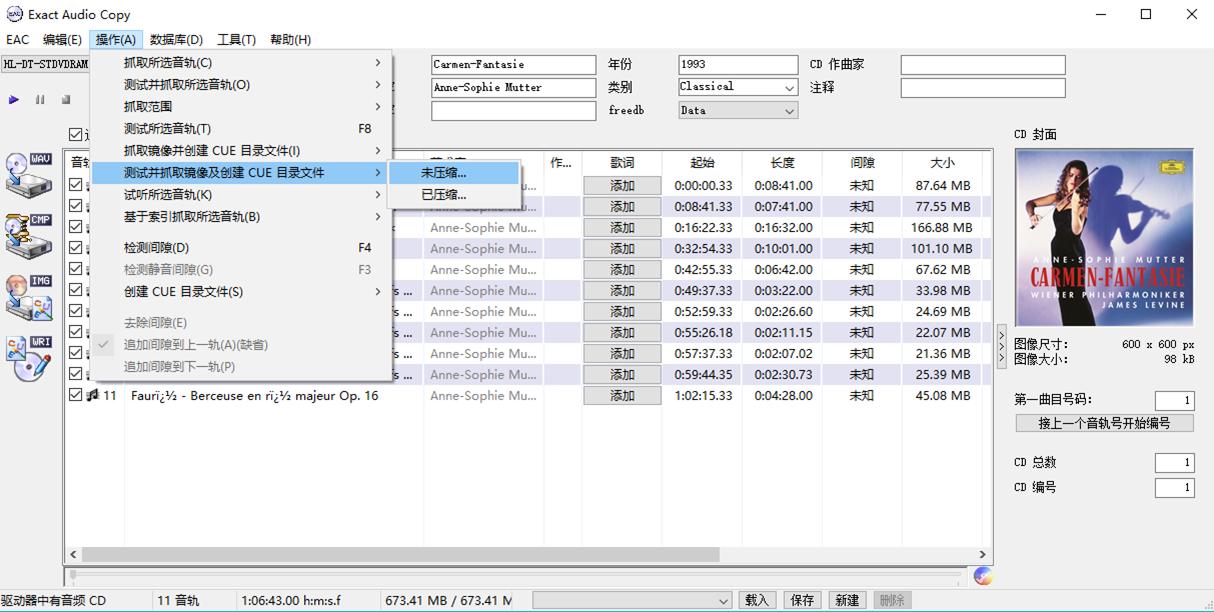The height and width of the screenshot is (612, 1214).
Task: Open the 帮助(H) menu
Action: pyautogui.click(x=290, y=39)
